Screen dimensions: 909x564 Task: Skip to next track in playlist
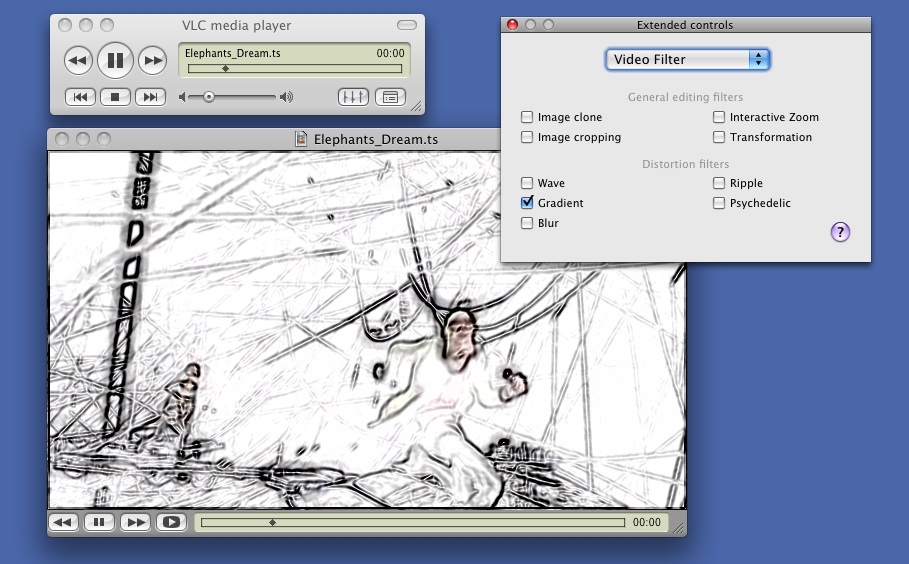(x=150, y=97)
